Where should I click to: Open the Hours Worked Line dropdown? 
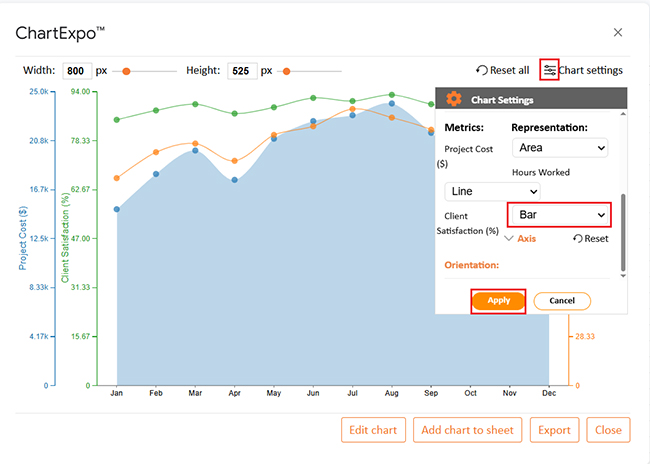click(492, 191)
